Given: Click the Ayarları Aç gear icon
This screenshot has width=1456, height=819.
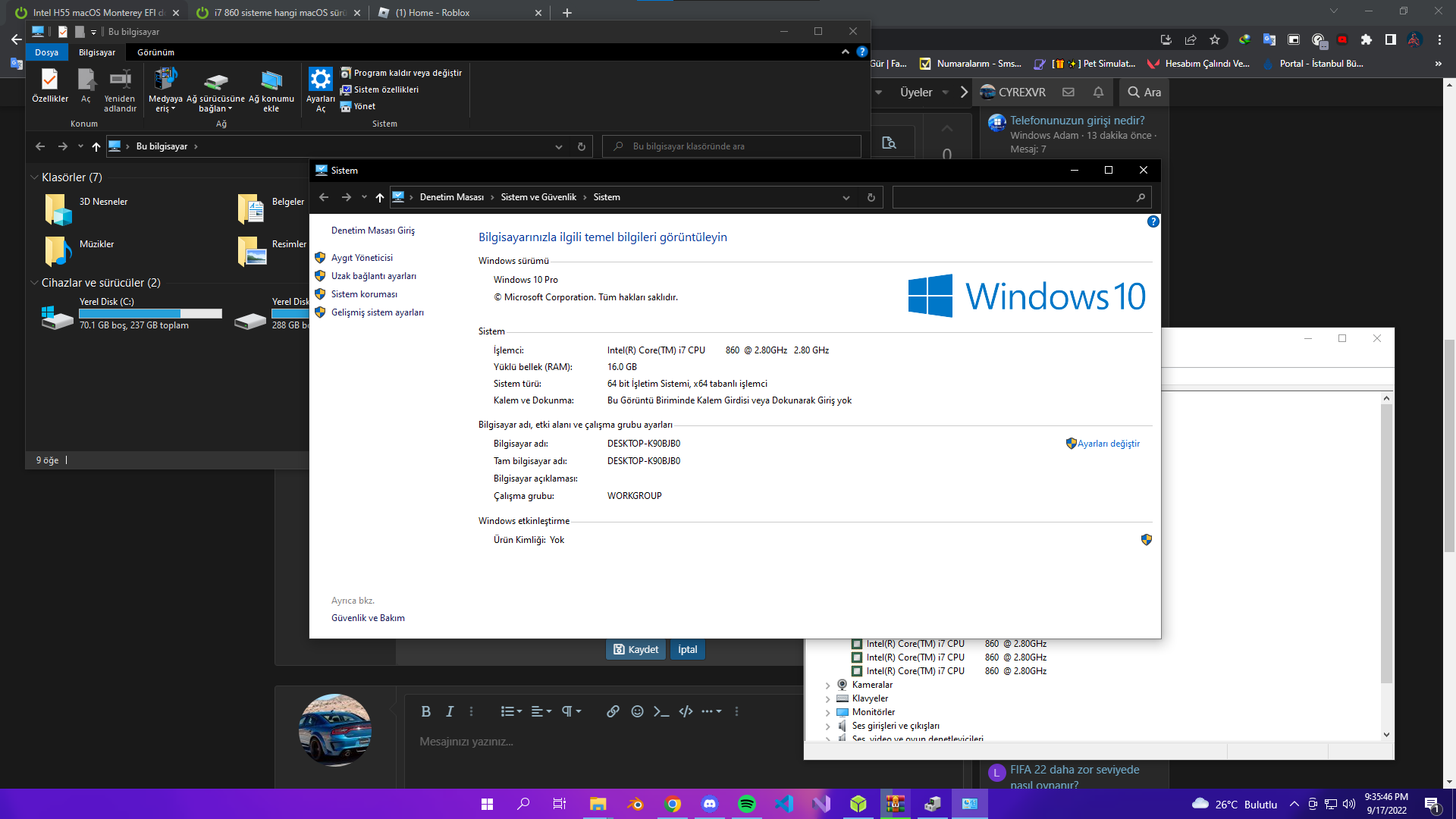Looking at the screenshot, I should 320,80.
